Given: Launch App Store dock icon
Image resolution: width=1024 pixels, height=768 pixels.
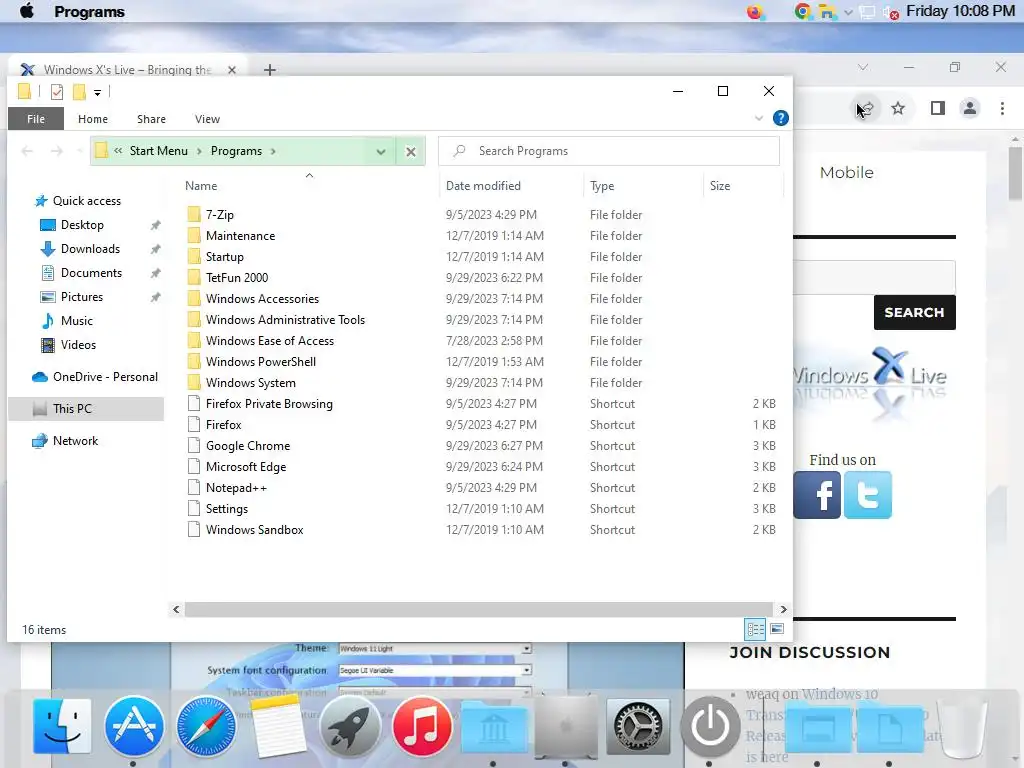Looking at the screenshot, I should [134, 726].
